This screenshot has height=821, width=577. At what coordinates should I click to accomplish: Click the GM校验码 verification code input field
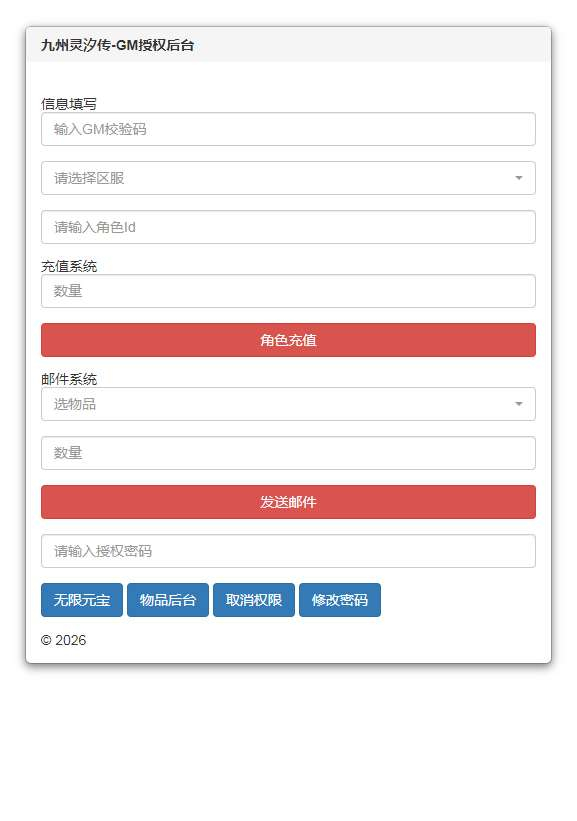pos(288,129)
